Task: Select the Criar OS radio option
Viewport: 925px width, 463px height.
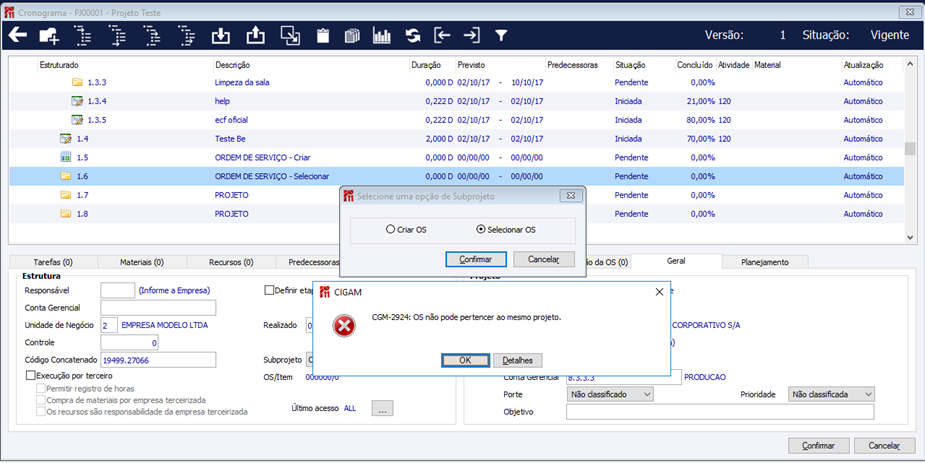Action: point(390,230)
